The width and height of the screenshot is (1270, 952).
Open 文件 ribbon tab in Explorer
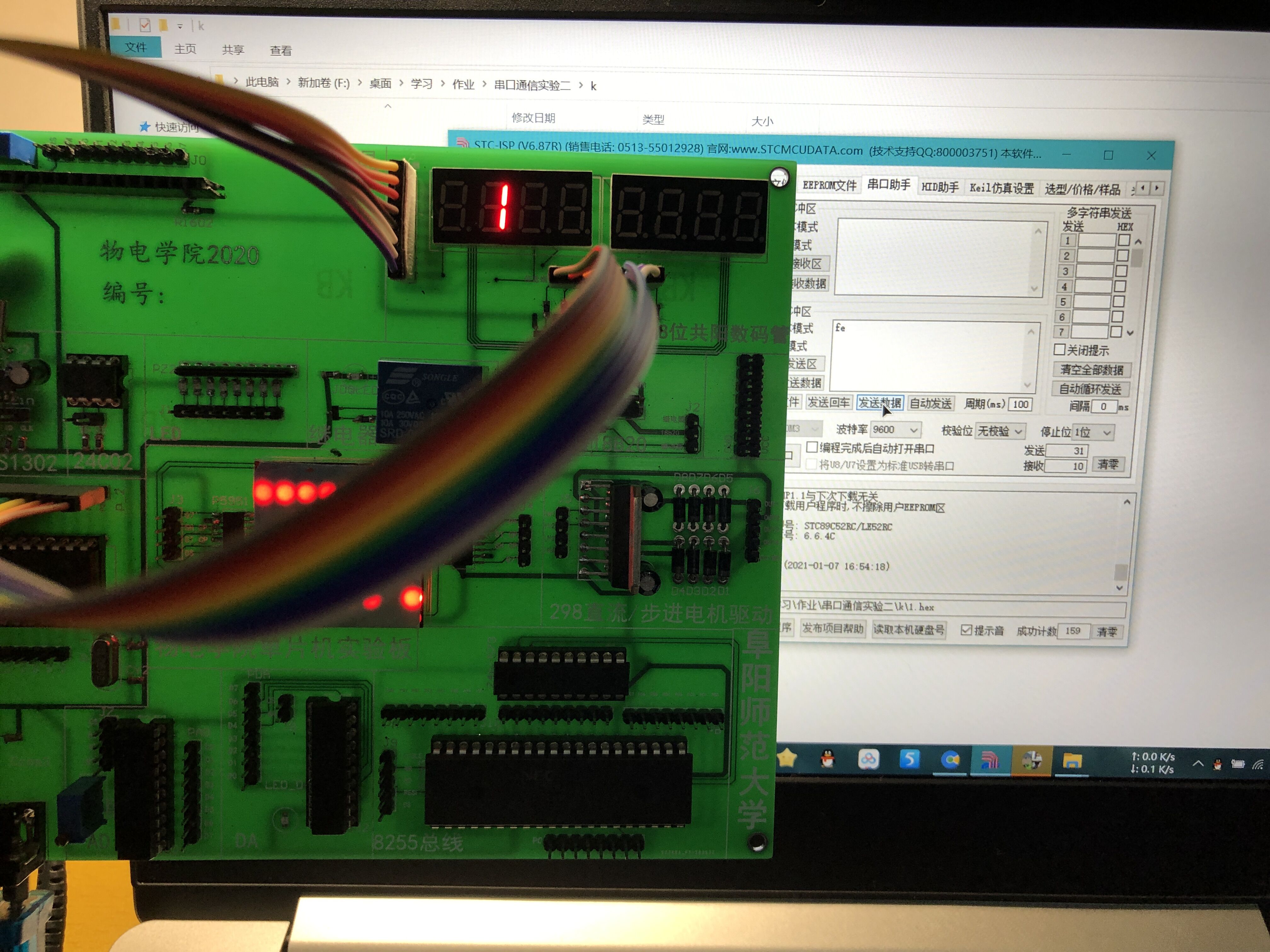tap(135, 48)
